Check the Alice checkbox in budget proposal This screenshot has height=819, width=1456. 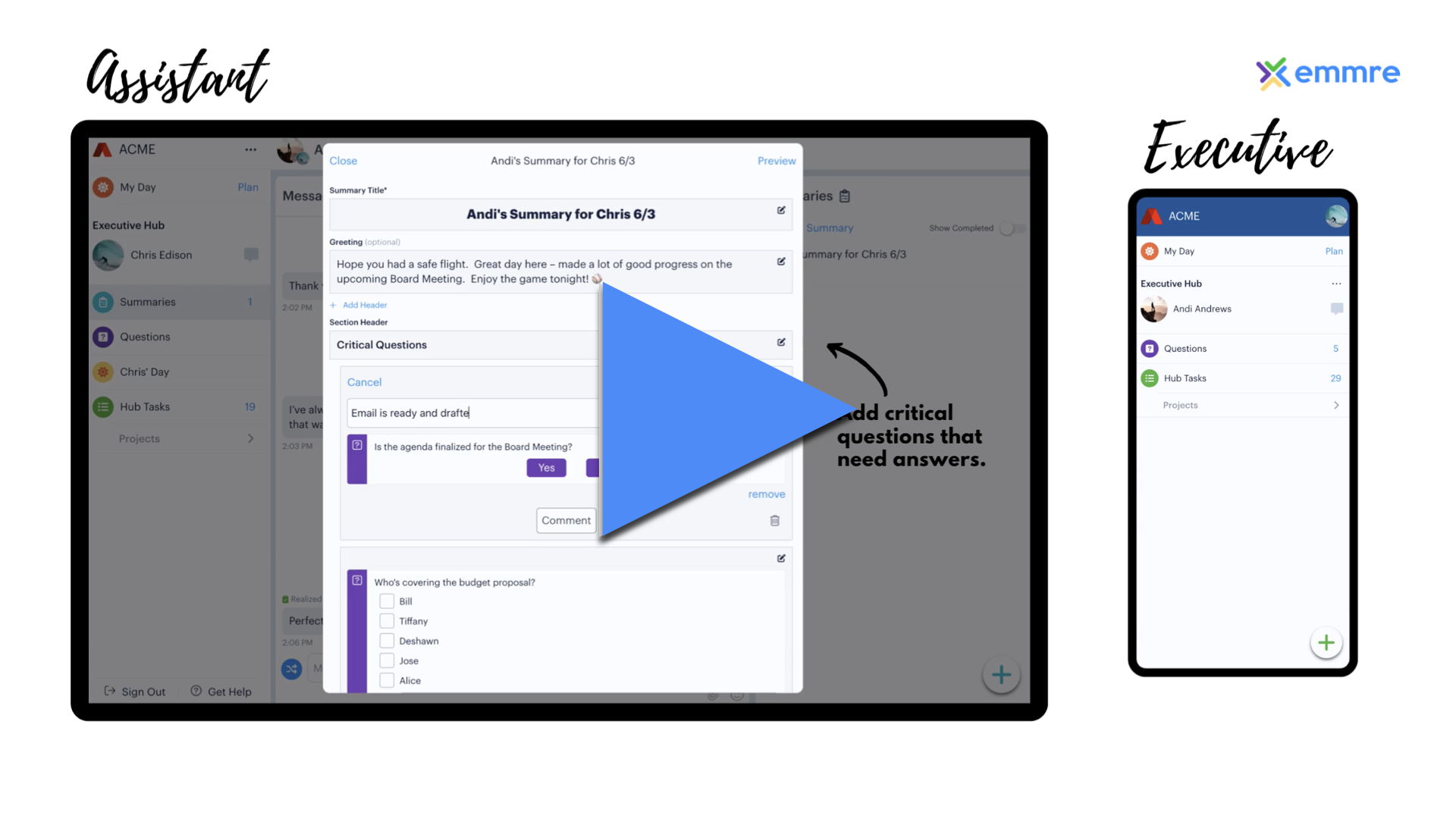pos(385,680)
